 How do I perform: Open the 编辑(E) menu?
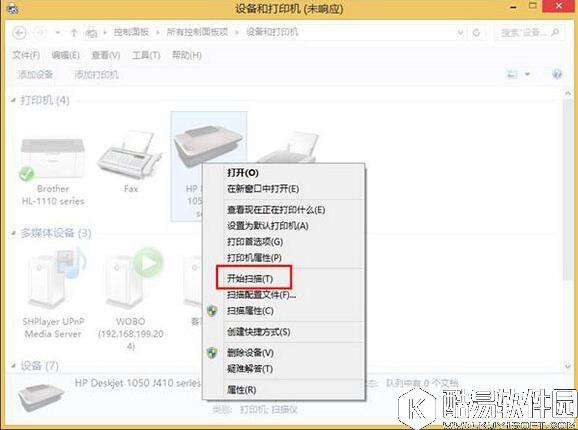[x=66, y=55]
